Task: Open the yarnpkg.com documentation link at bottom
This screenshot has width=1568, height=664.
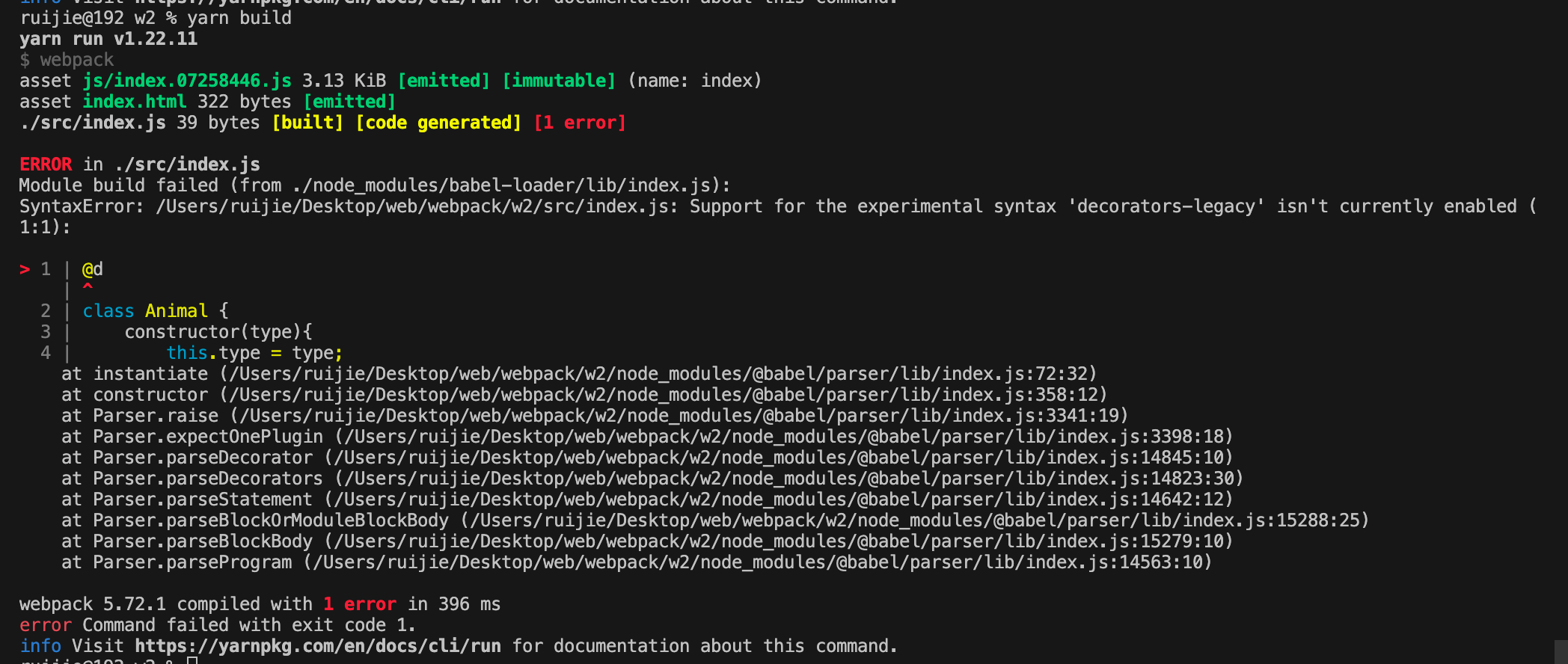Action: (317, 646)
